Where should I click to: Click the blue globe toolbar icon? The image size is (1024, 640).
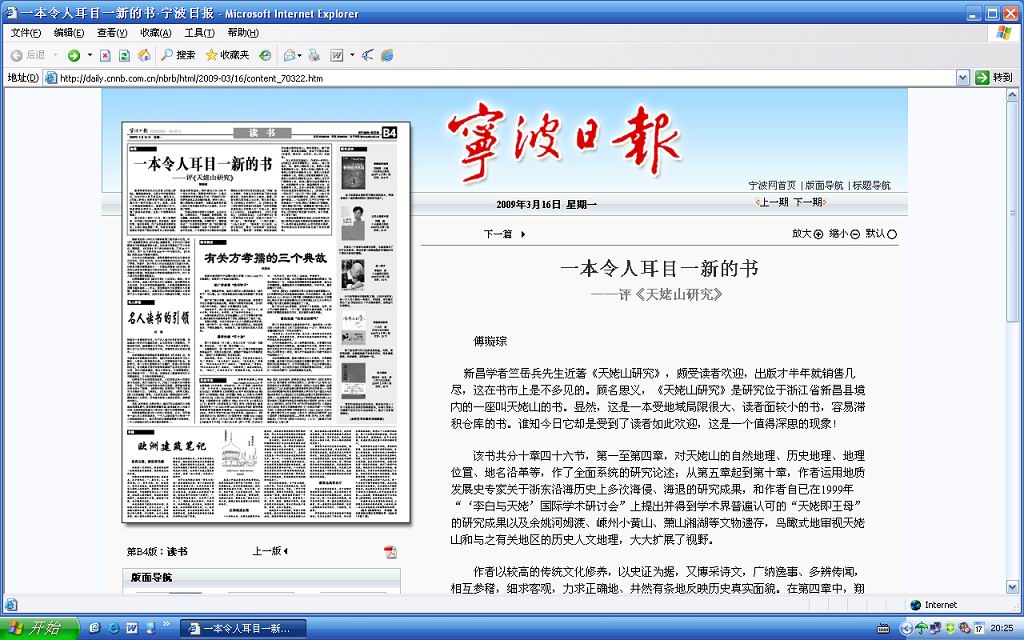(387, 56)
